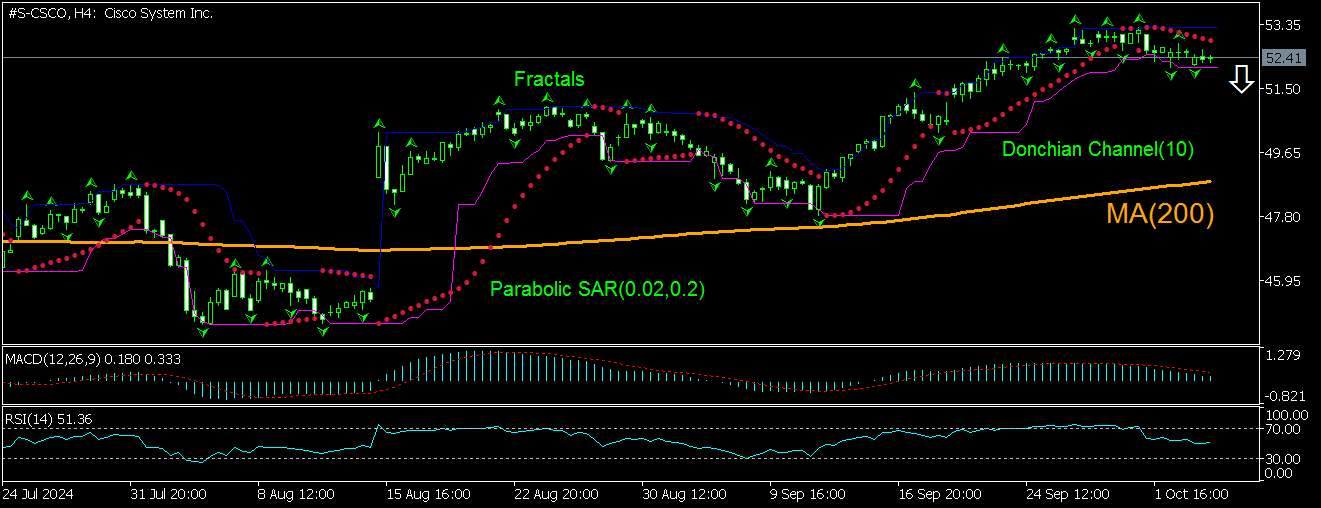Click the white downward arrow icon

pyautogui.click(x=1241, y=79)
